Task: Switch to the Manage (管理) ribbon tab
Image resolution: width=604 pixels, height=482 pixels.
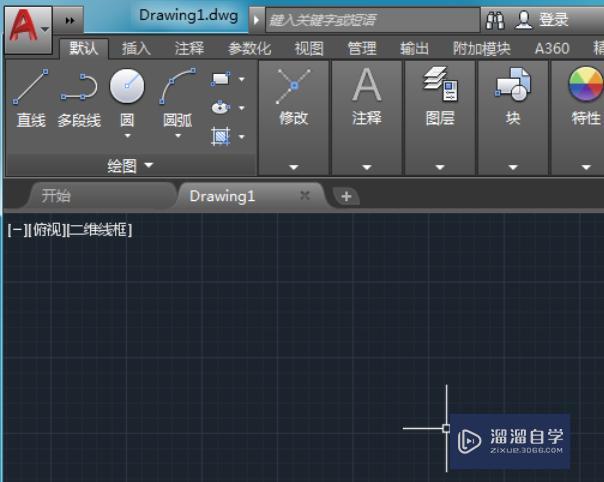Action: point(362,49)
